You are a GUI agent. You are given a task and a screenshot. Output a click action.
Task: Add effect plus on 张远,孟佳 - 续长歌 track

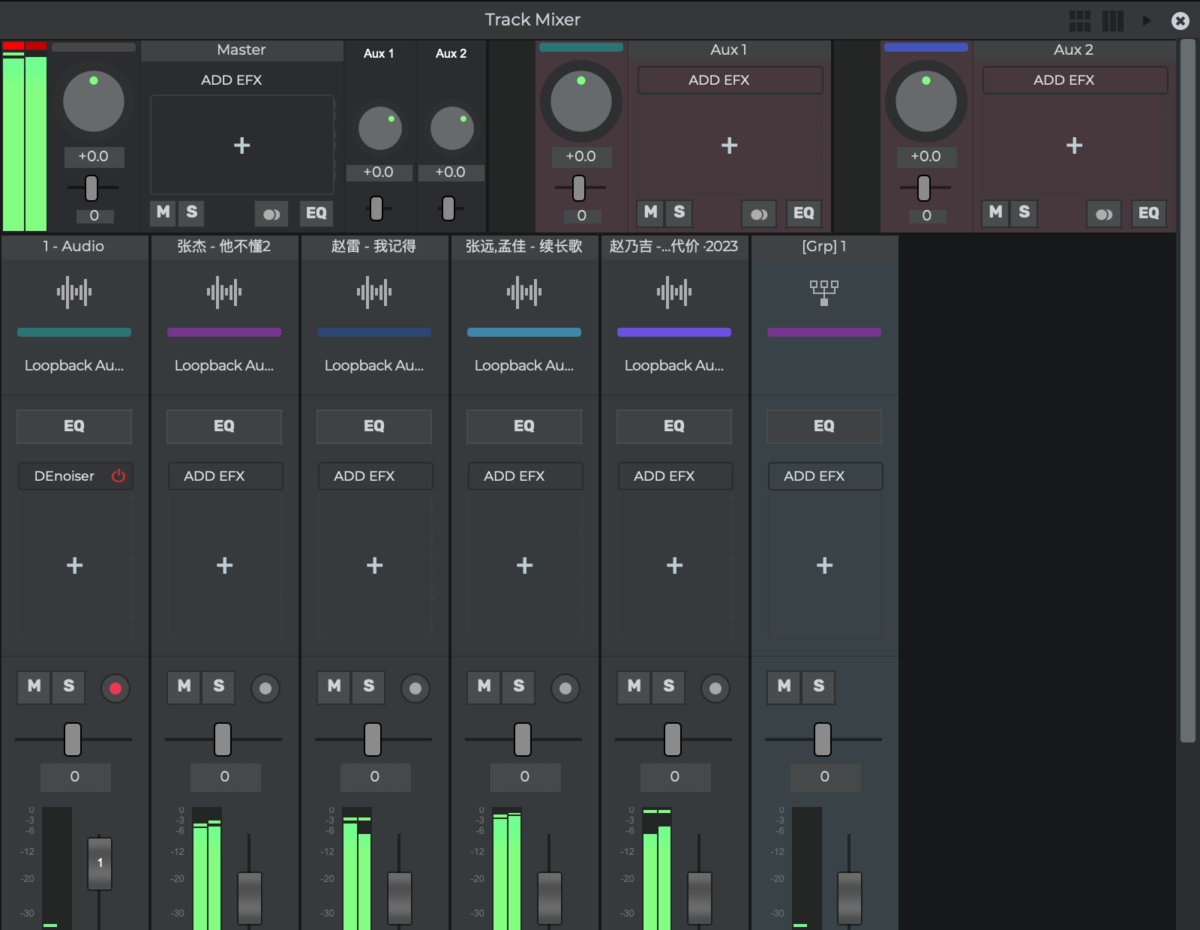(x=524, y=566)
